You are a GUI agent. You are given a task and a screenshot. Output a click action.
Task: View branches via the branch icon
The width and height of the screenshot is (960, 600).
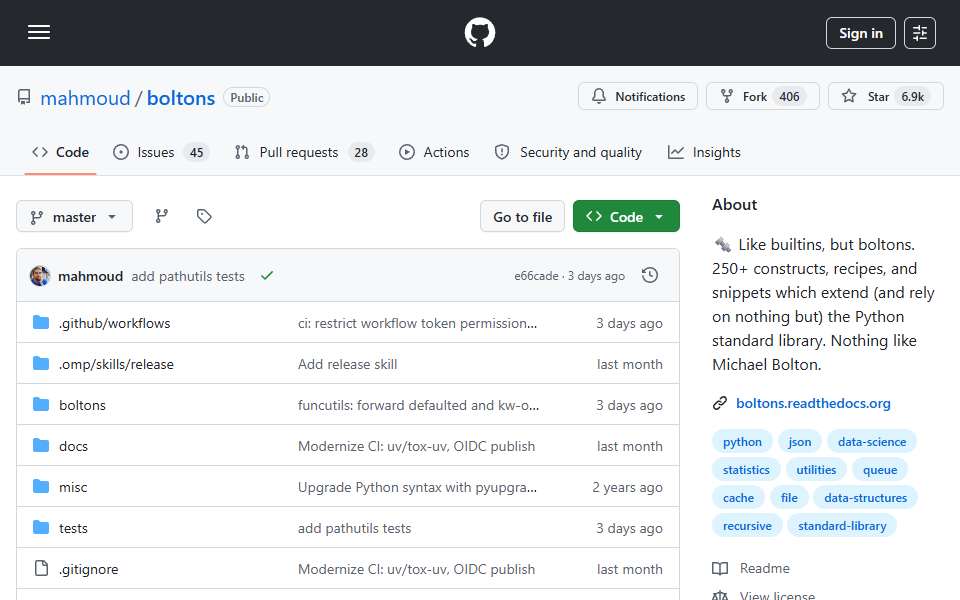[162, 216]
